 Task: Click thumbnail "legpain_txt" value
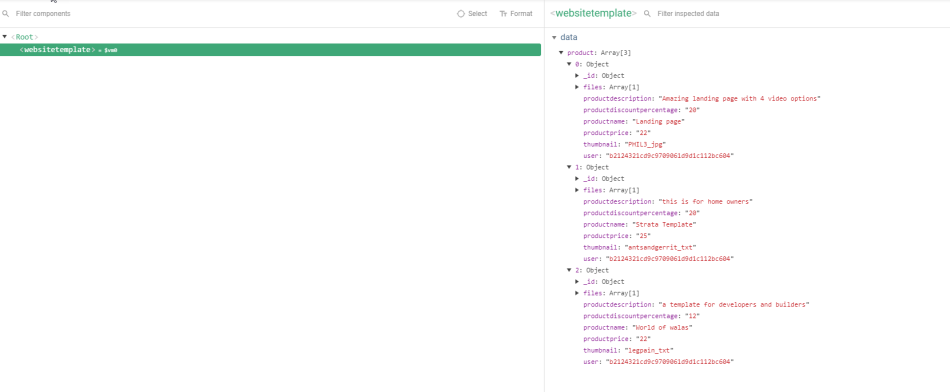pyautogui.click(x=649, y=350)
